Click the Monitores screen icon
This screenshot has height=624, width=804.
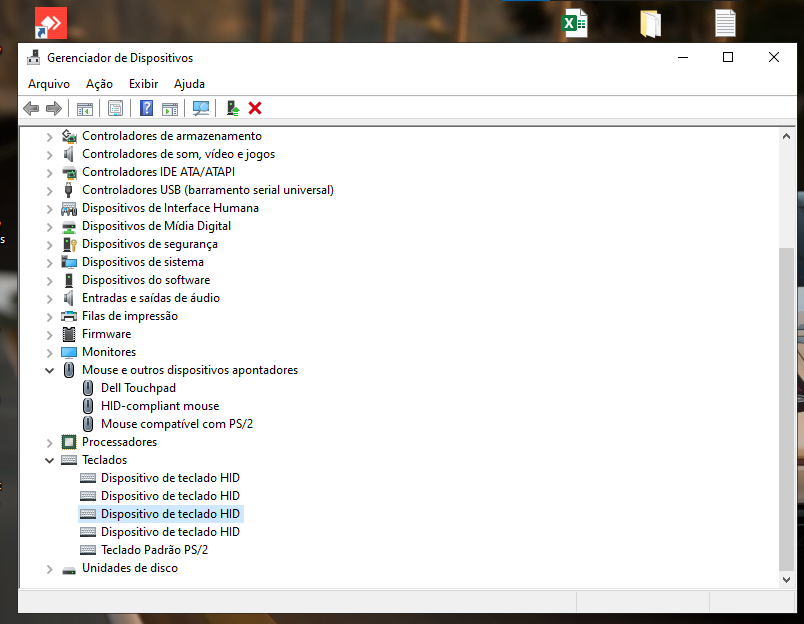69,352
